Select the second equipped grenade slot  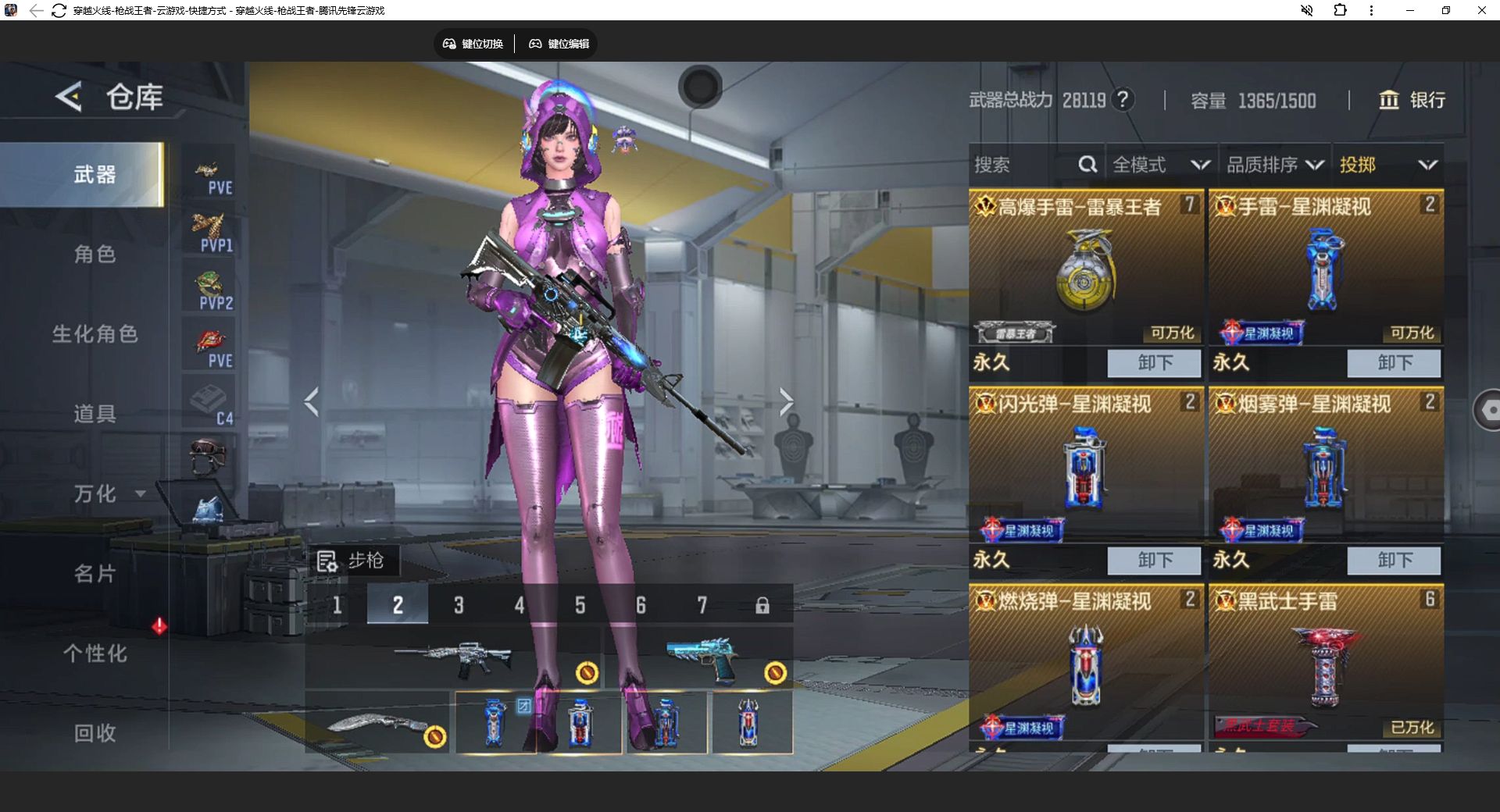pyautogui.click(x=580, y=723)
